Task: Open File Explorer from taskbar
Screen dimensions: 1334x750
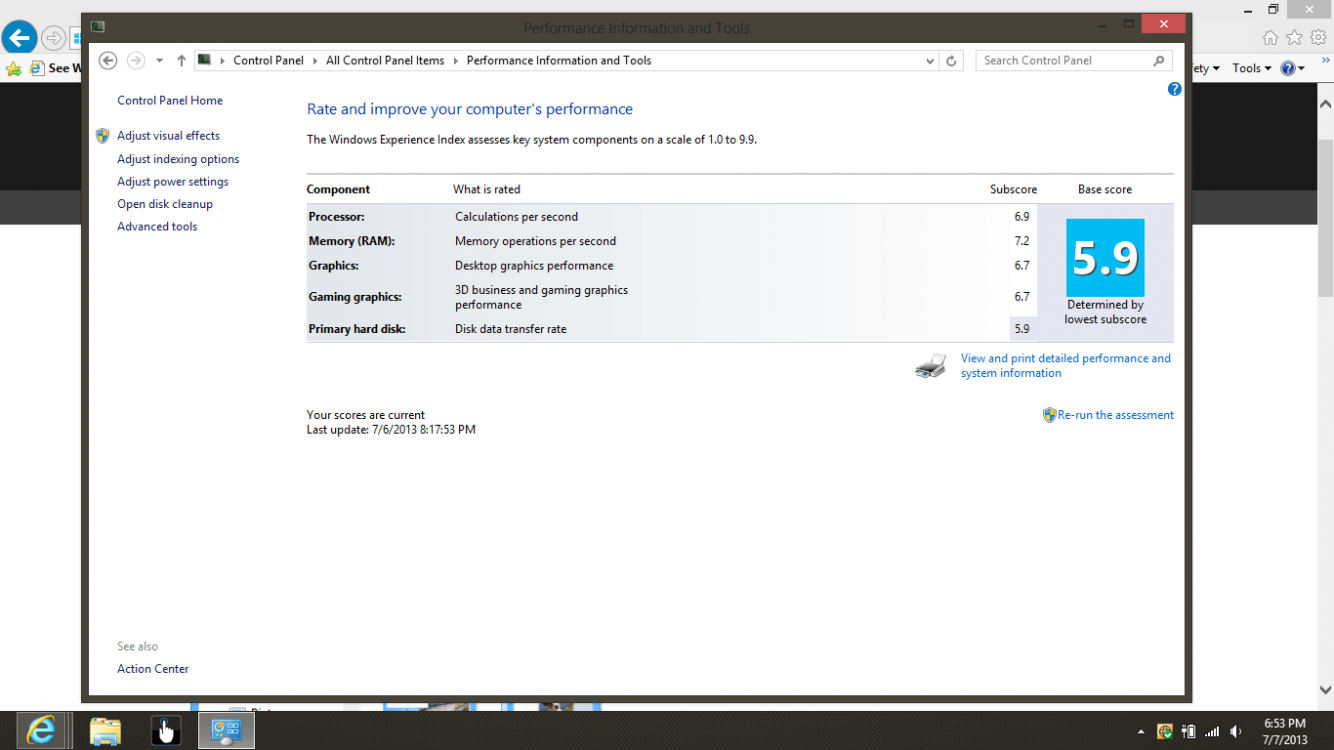Action: click(104, 731)
